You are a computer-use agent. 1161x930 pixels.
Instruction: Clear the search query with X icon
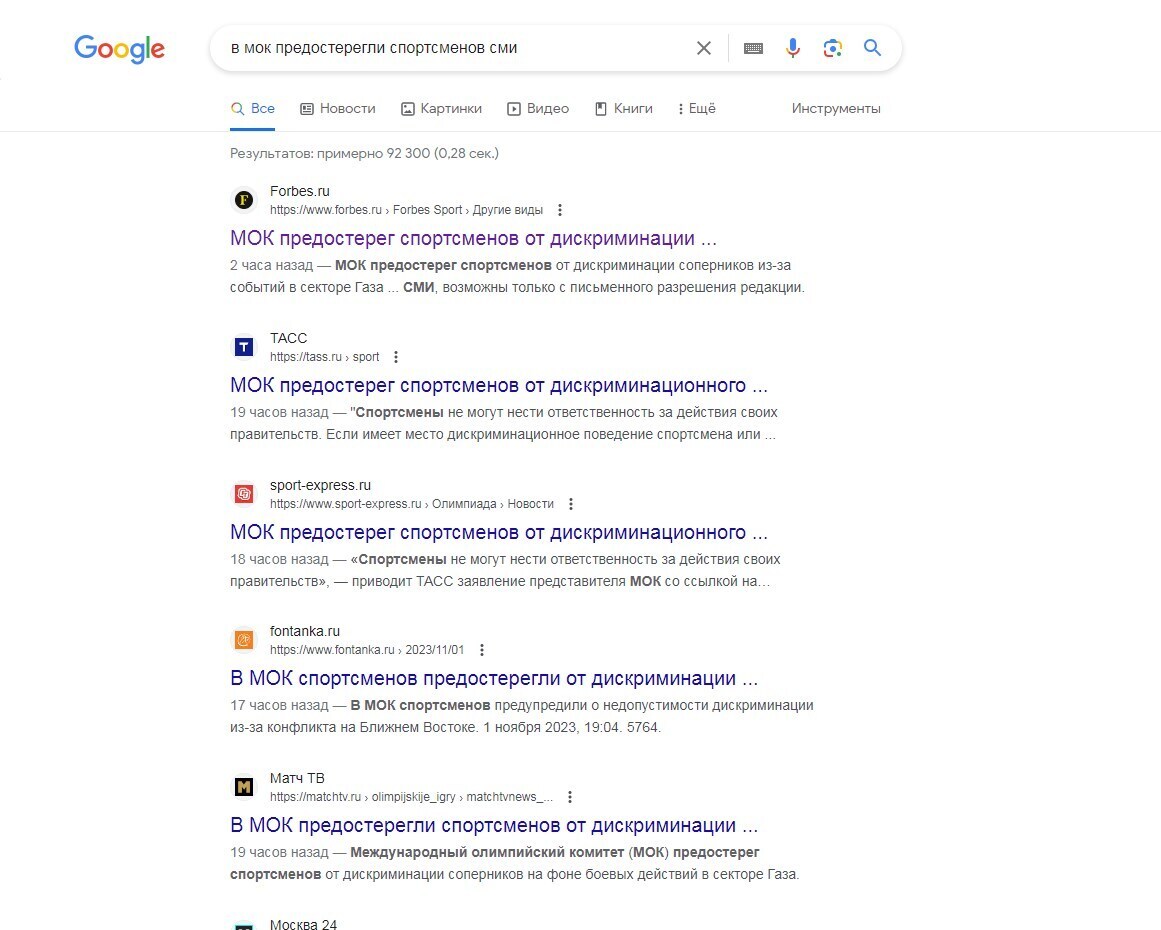(703, 48)
